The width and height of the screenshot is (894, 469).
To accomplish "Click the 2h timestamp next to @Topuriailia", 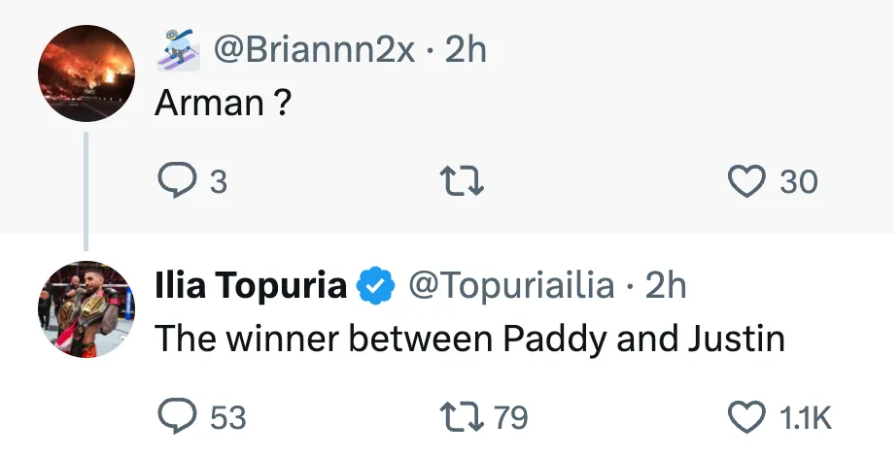I will point(666,286).
